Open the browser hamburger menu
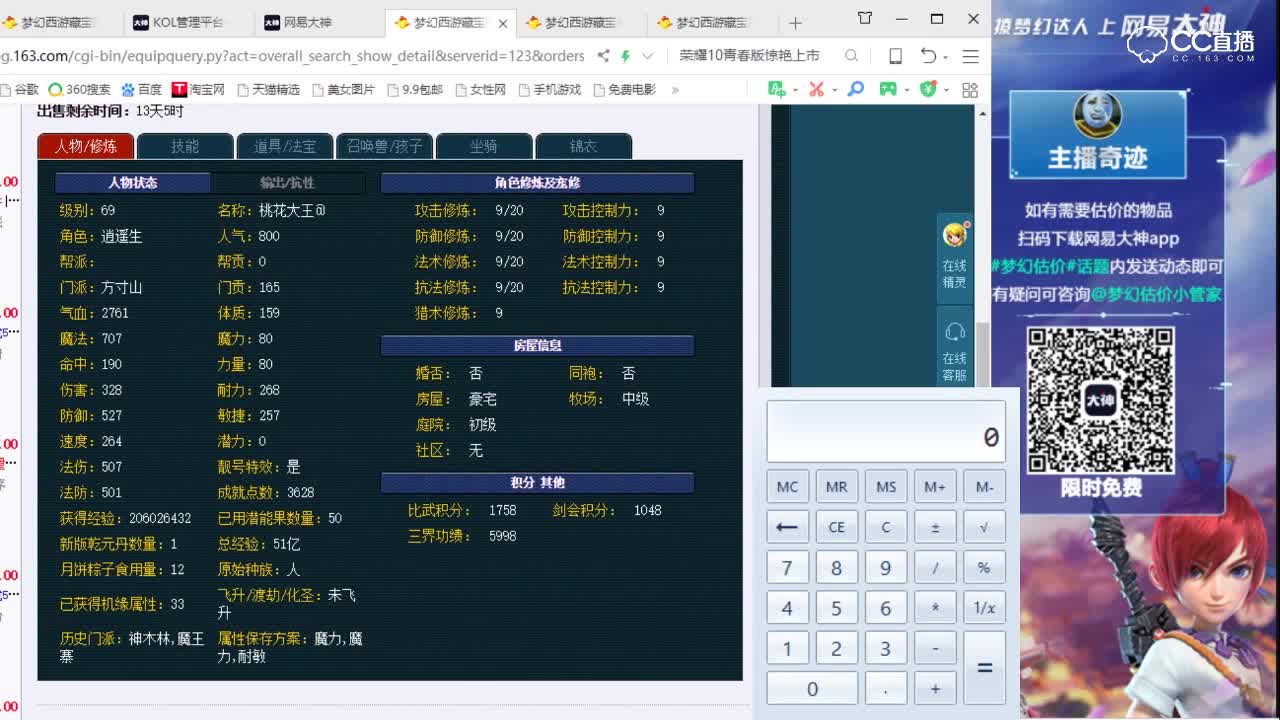The image size is (1280, 720). [x=970, y=56]
